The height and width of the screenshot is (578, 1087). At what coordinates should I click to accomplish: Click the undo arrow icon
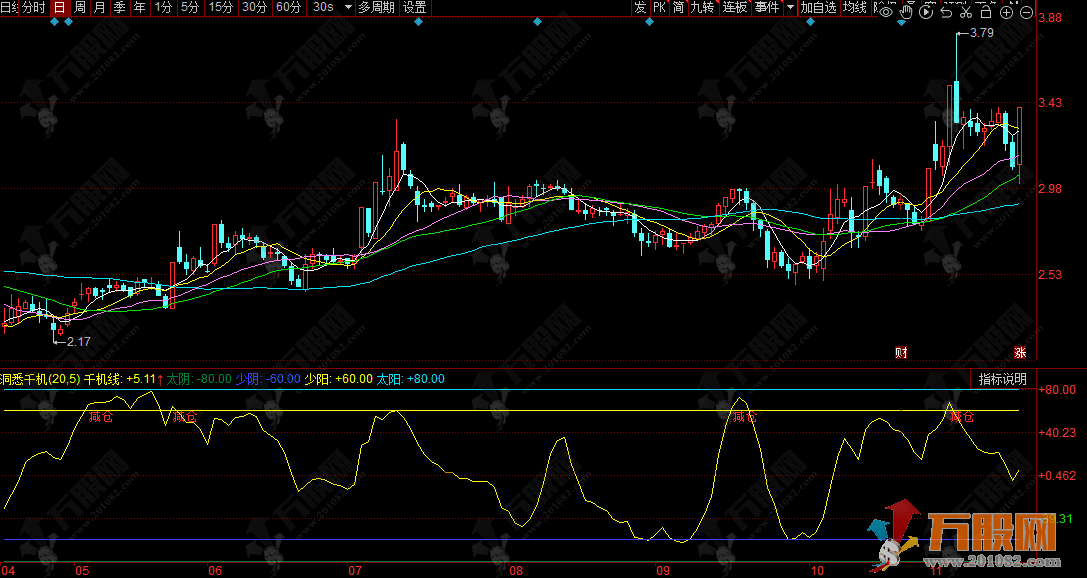click(946, 13)
